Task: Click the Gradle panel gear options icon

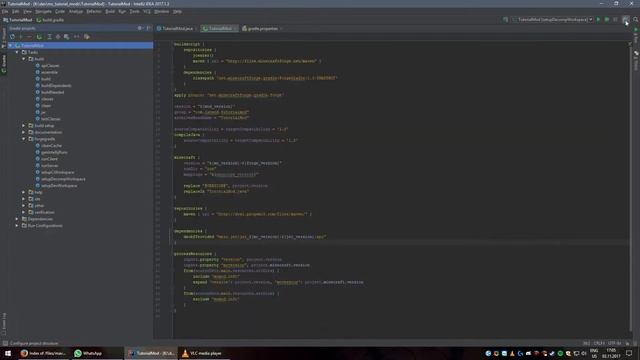Action: click(140, 28)
